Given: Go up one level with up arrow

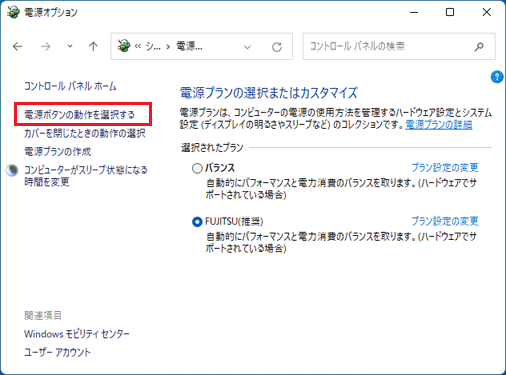Looking at the screenshot, I should [x=93, y=46].
